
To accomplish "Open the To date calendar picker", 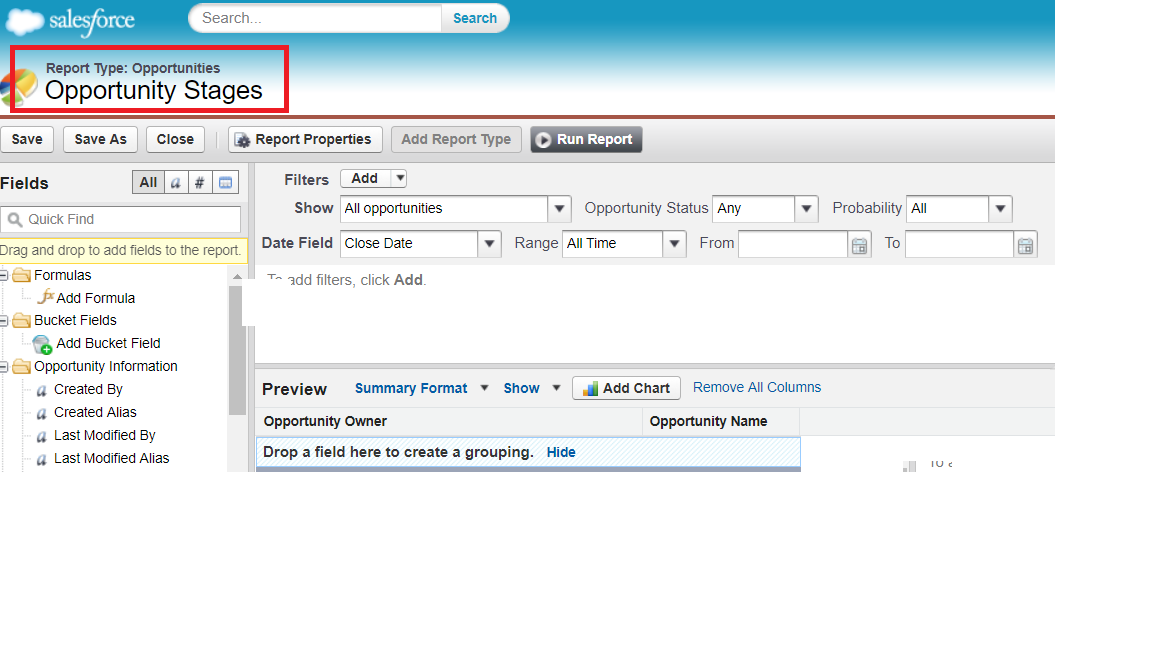I will point(1026,245).
